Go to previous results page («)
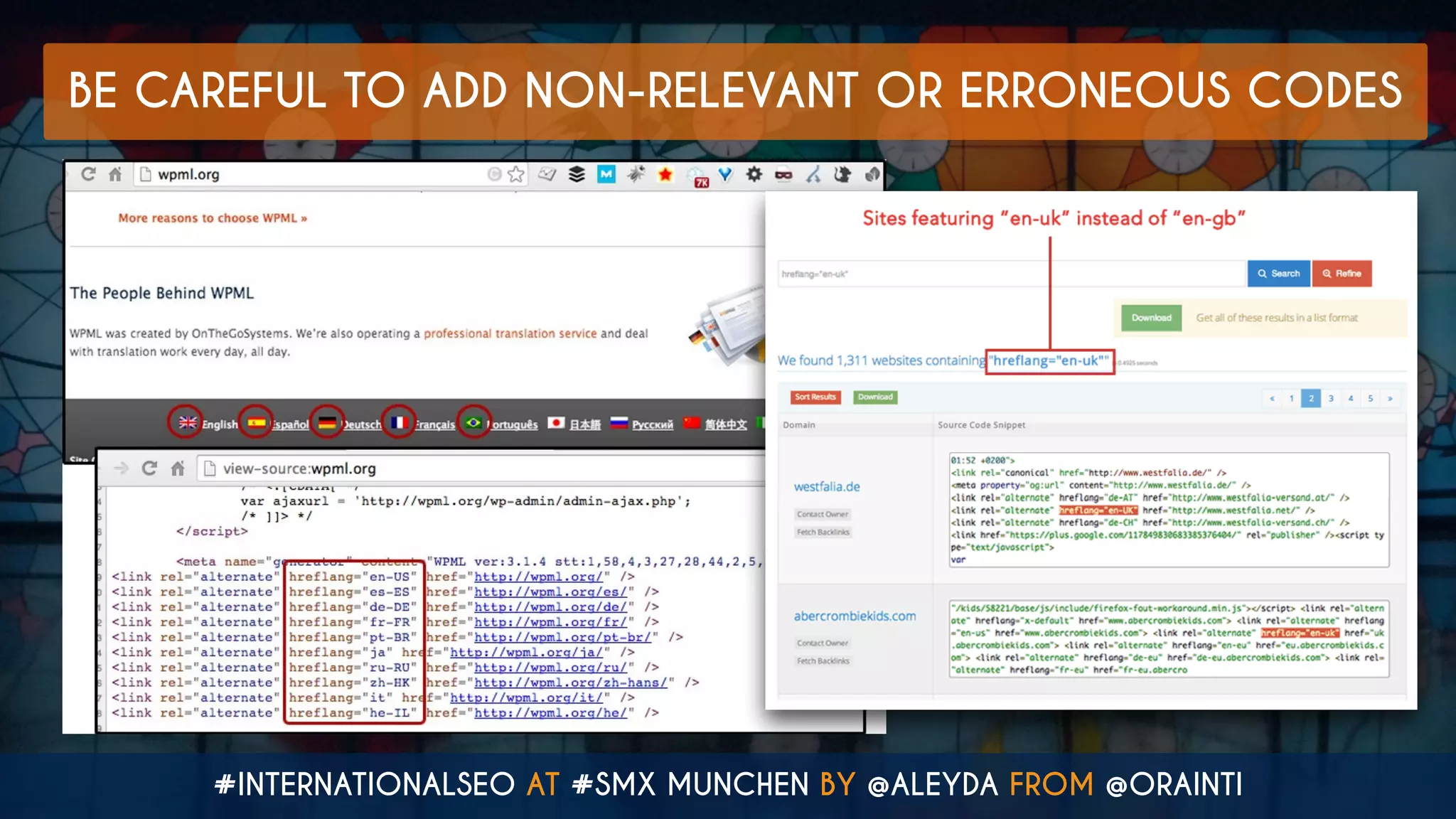 1272,398
